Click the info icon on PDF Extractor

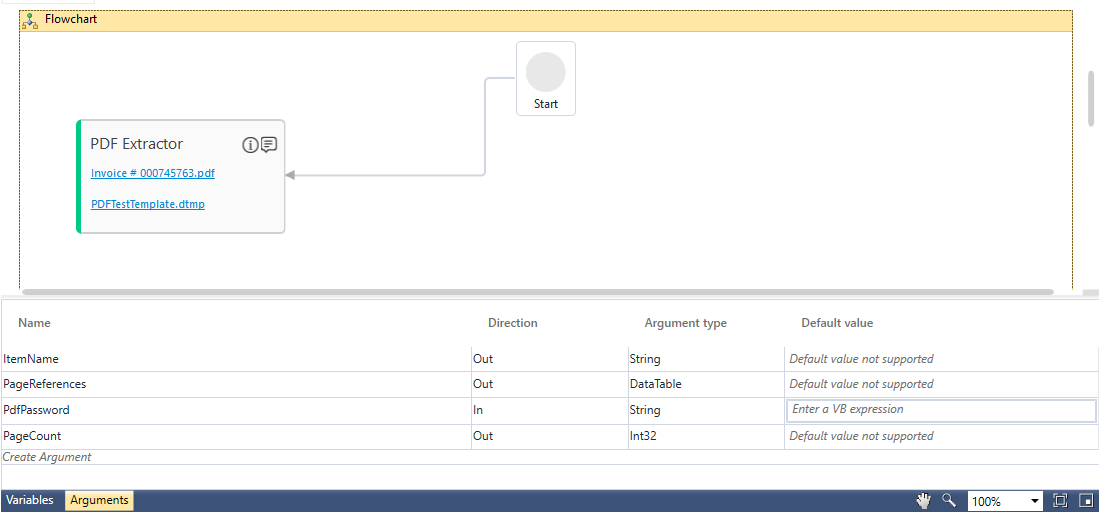tap(250, 145)
